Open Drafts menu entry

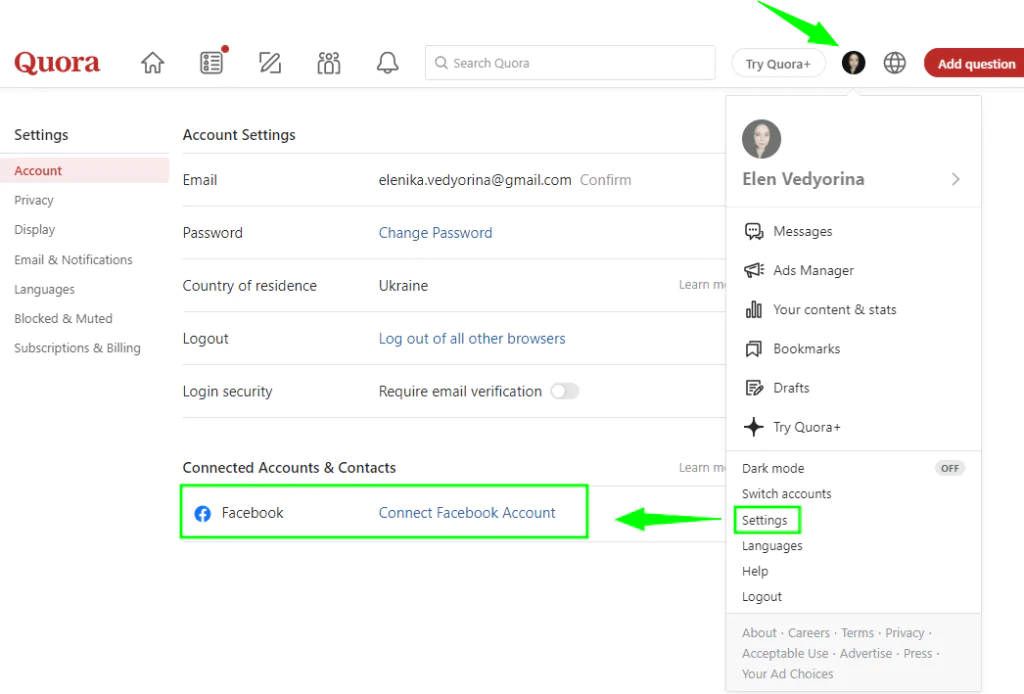(791, 388)
